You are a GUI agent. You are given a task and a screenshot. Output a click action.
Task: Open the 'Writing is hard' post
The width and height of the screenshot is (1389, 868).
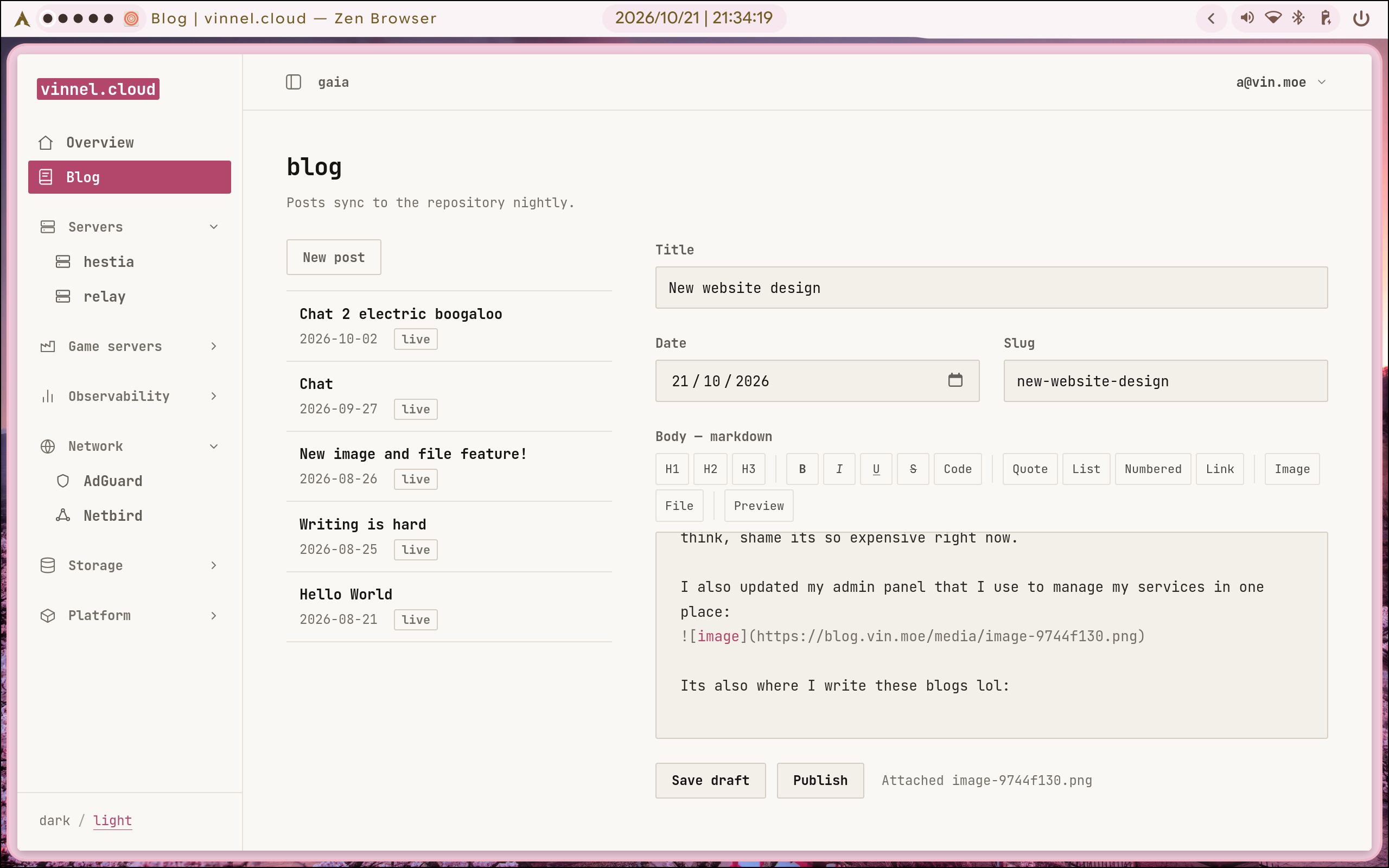tap(449, 536)
